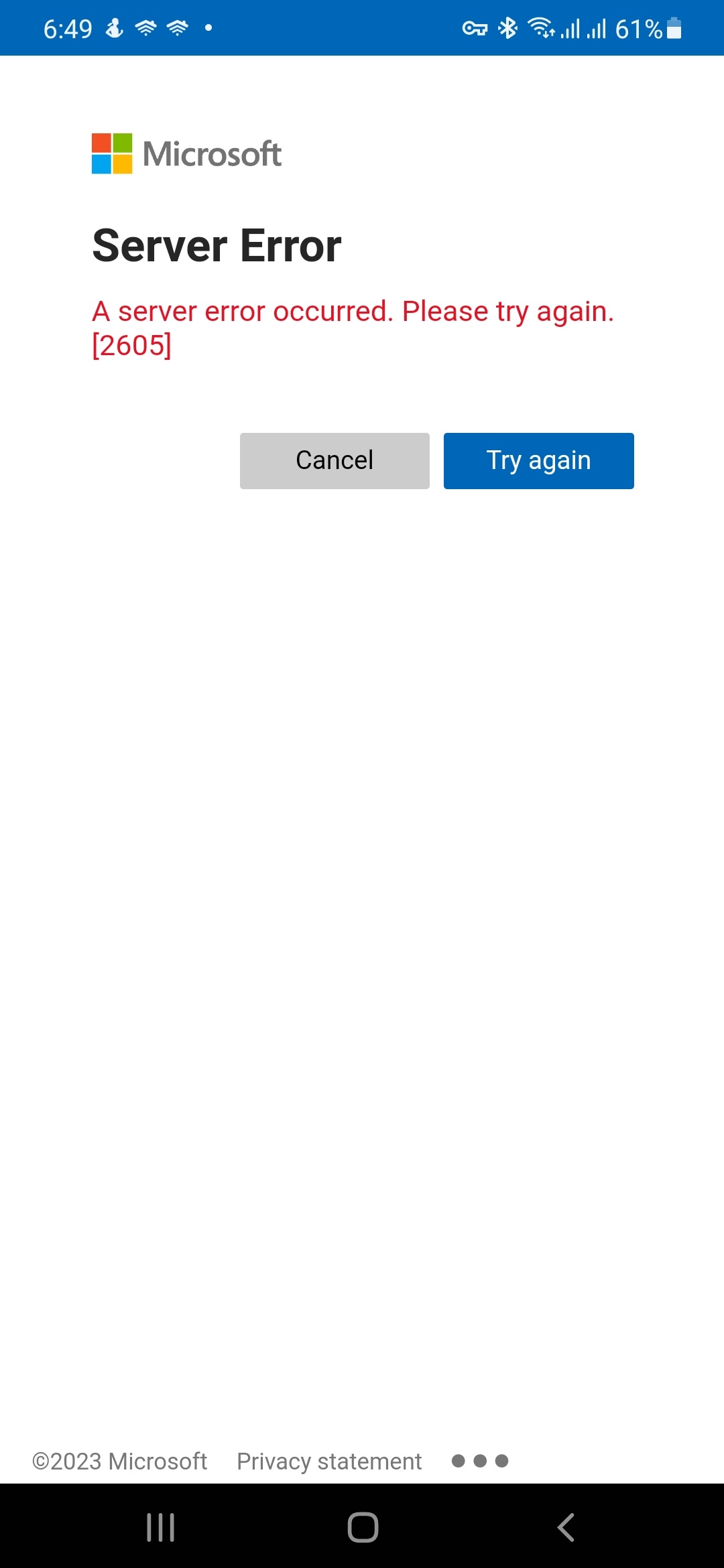Tap the first Wi-Fi notification icon
The width and height of the screenshot is (724, 1568).
(145, 28)
